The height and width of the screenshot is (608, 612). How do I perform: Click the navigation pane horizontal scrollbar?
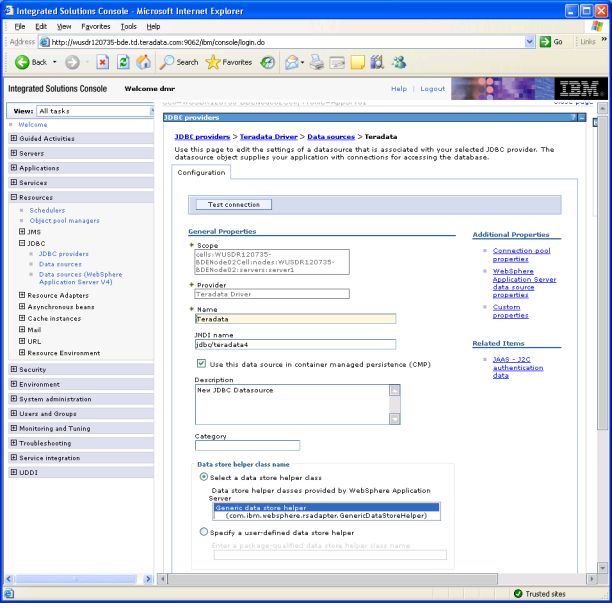(x=76, y=579)
